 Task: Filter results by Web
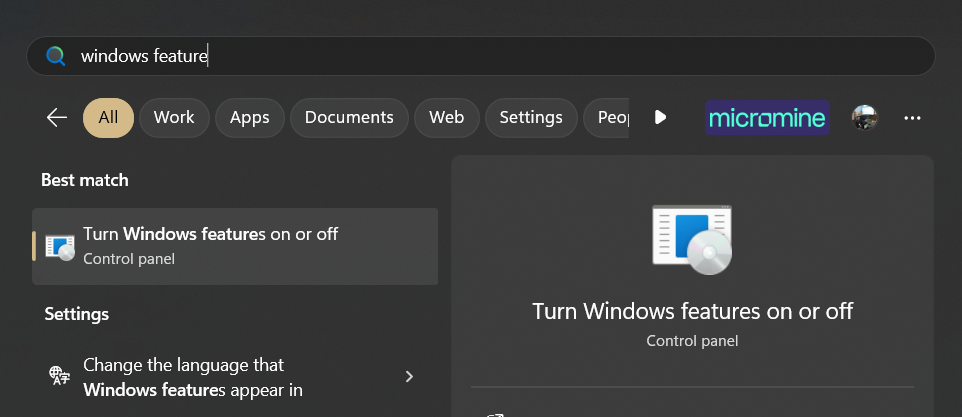click(446, 117)
